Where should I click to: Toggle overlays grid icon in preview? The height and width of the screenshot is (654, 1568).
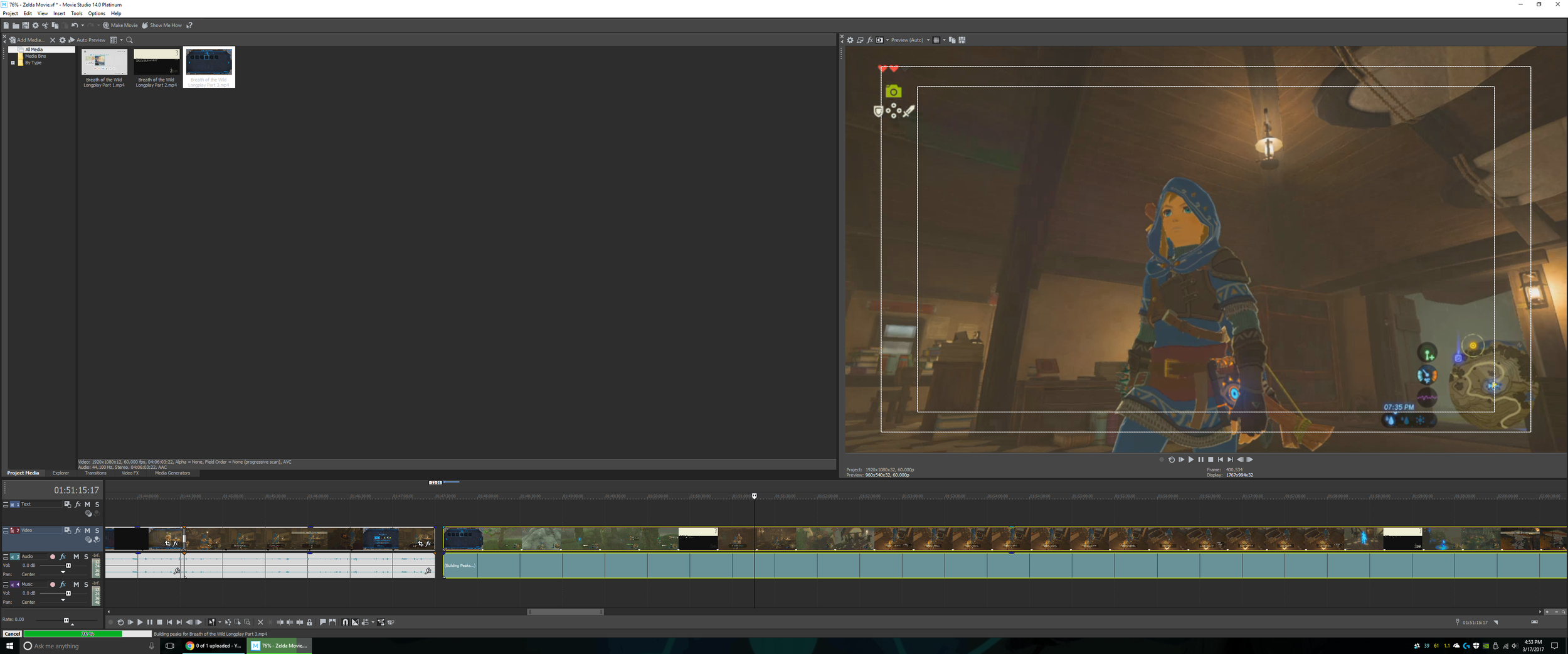[936, 40]
